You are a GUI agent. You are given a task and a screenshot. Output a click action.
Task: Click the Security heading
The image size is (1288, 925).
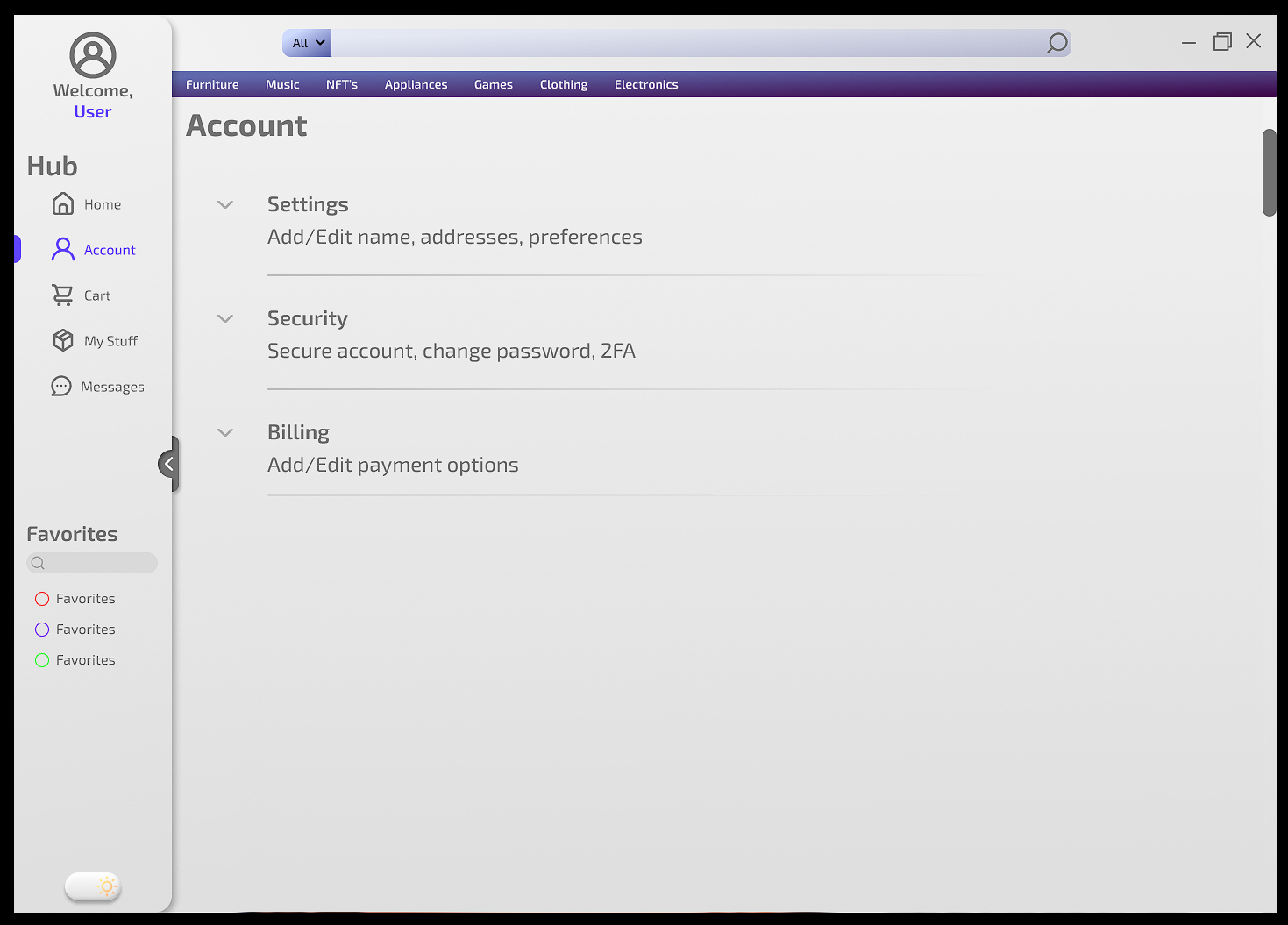308,318
